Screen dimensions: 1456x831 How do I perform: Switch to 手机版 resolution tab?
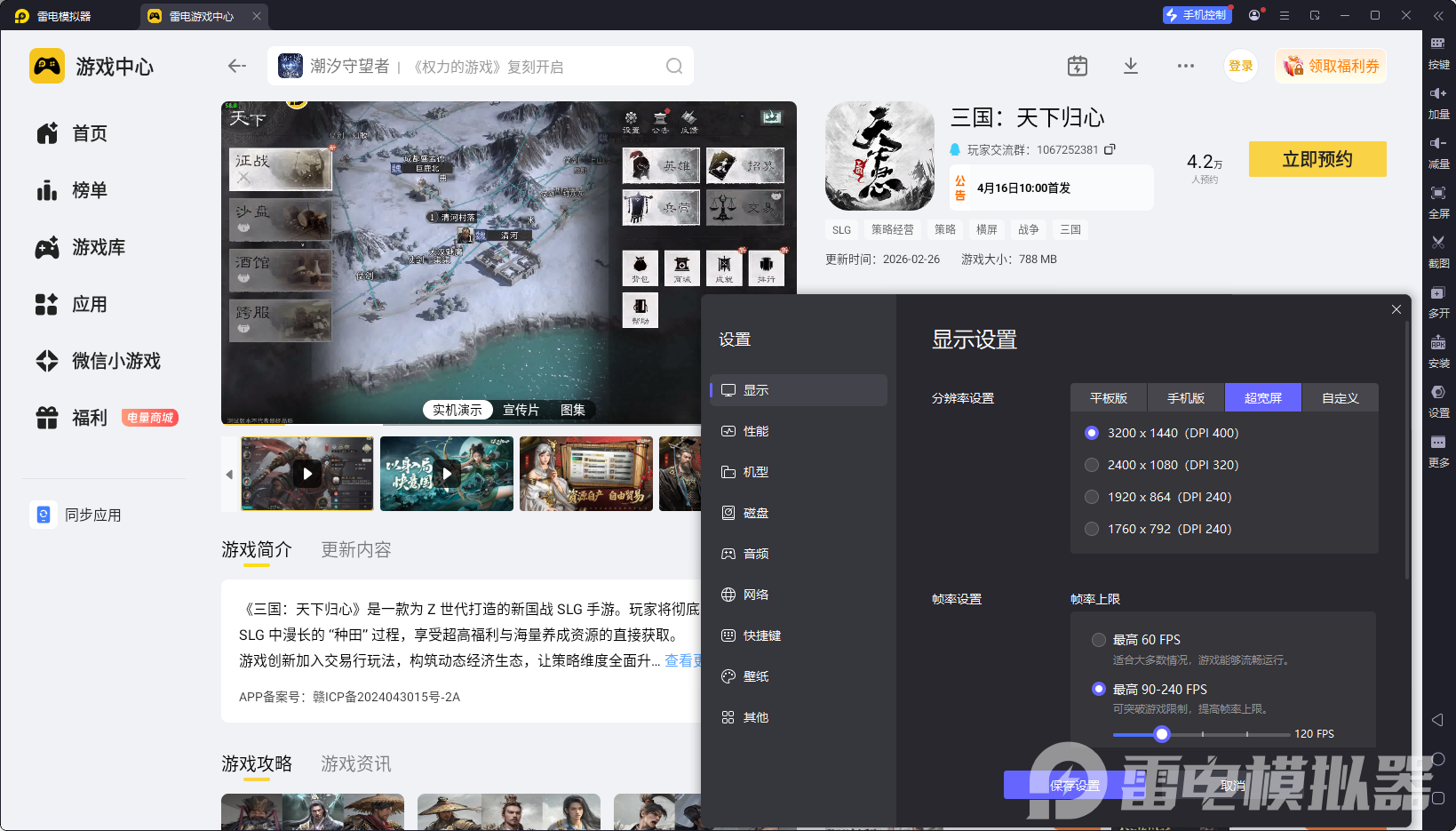point(1186,398)
